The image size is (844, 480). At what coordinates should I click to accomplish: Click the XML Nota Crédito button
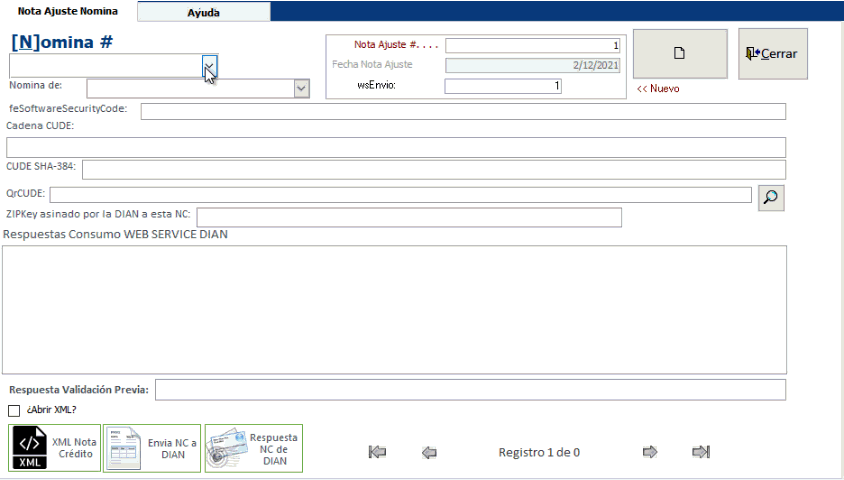pyautogui.click(x=55, y=448)
